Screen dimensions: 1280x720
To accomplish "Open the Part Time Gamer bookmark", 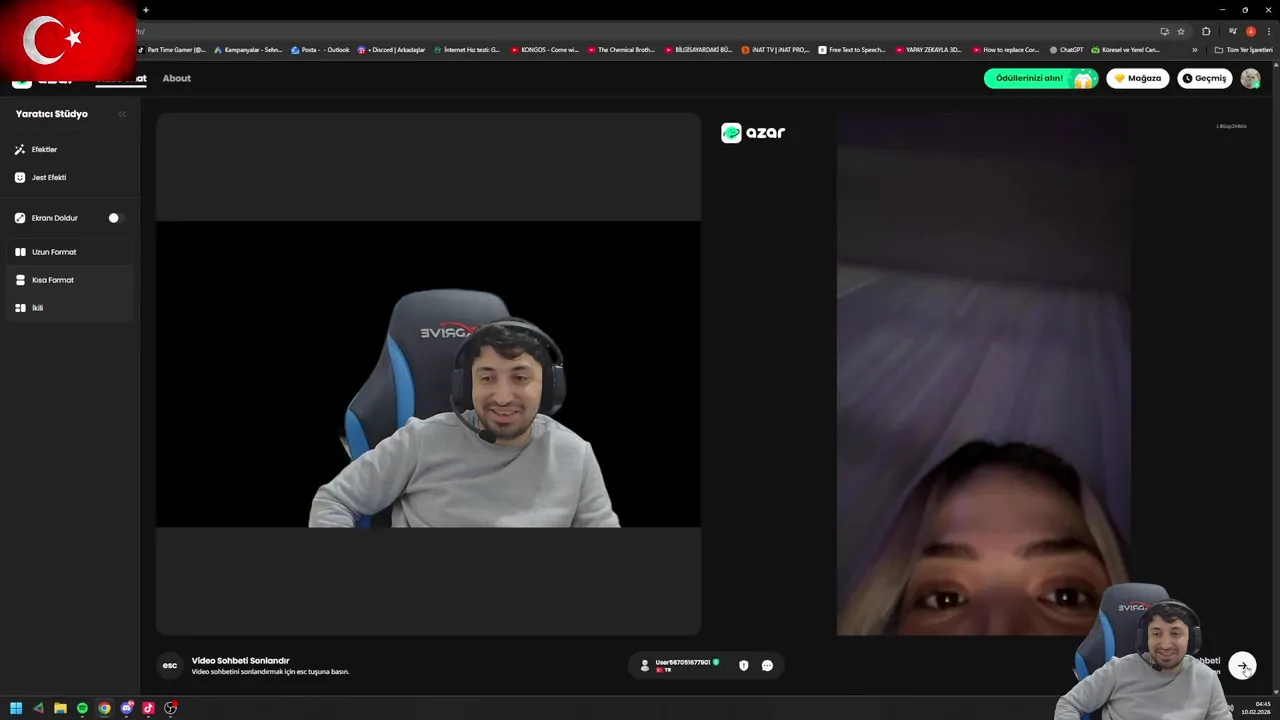I will [171, 50].
